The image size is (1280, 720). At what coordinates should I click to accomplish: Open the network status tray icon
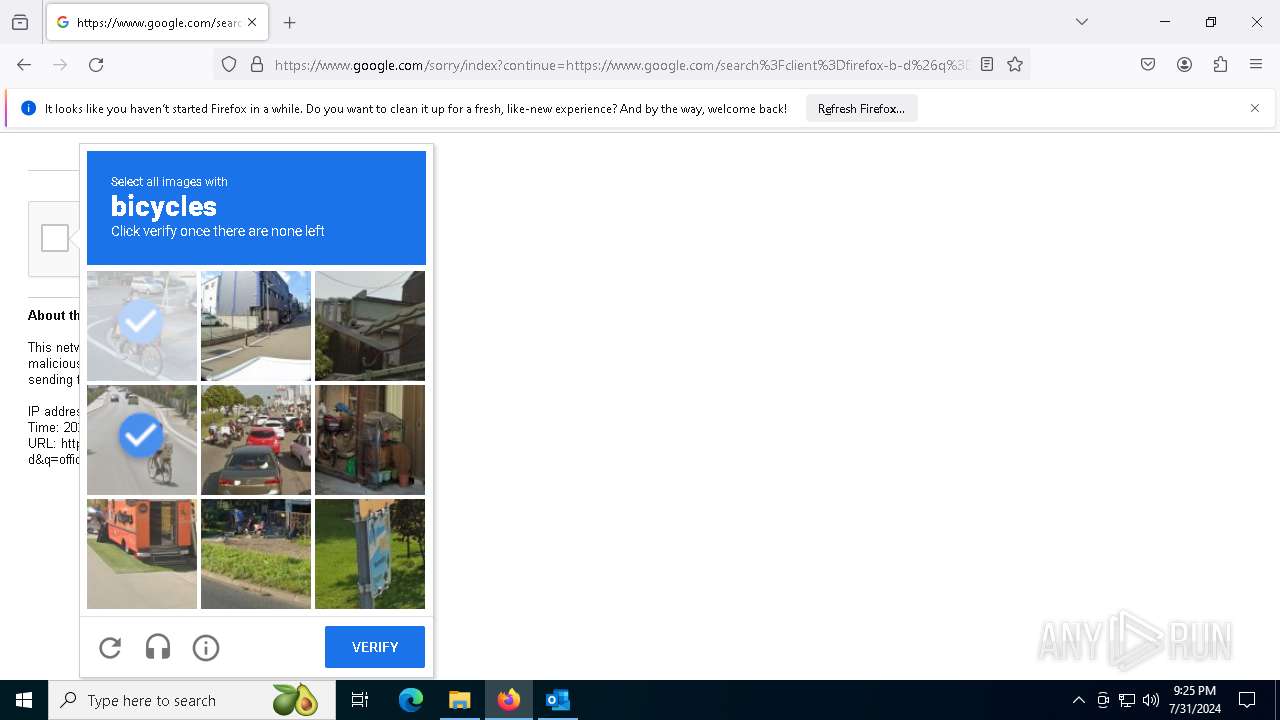[x=1127, y=700]
